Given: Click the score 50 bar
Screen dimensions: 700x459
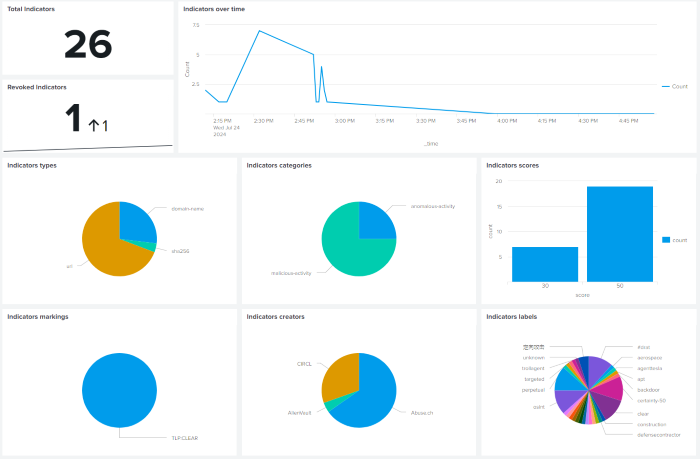Looking at the screenshot, I should tap(620, 234).
